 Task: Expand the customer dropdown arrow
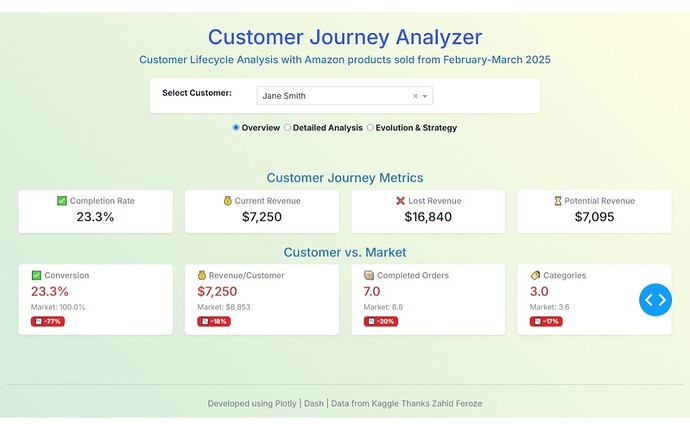point(425,97)
